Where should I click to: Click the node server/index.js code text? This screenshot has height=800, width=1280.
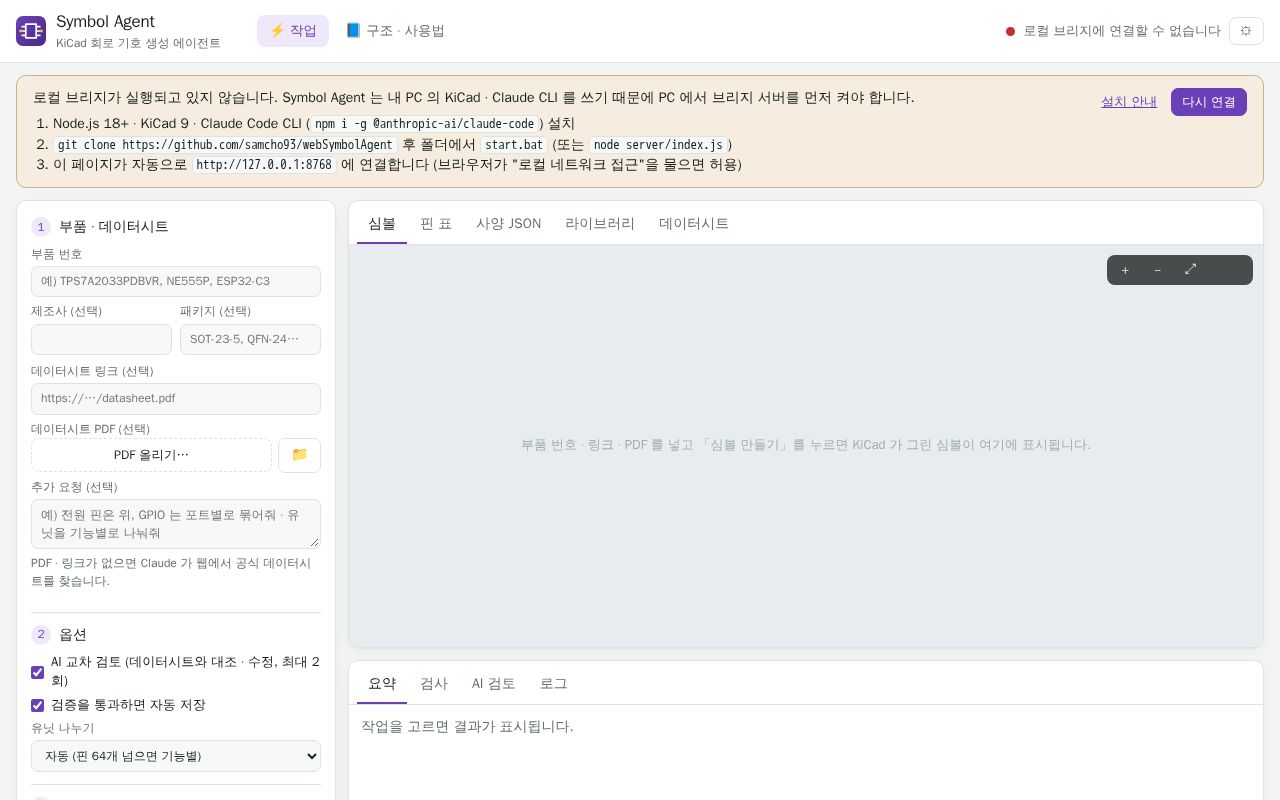coord(658,145)
